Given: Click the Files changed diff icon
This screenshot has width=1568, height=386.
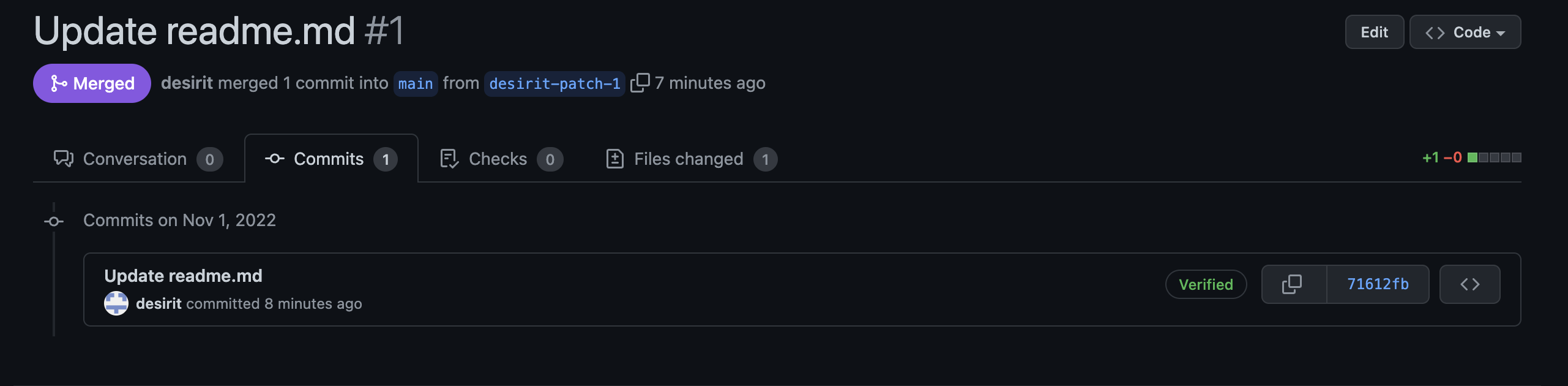Looking at the screenshot, I should tap(614, 159).
